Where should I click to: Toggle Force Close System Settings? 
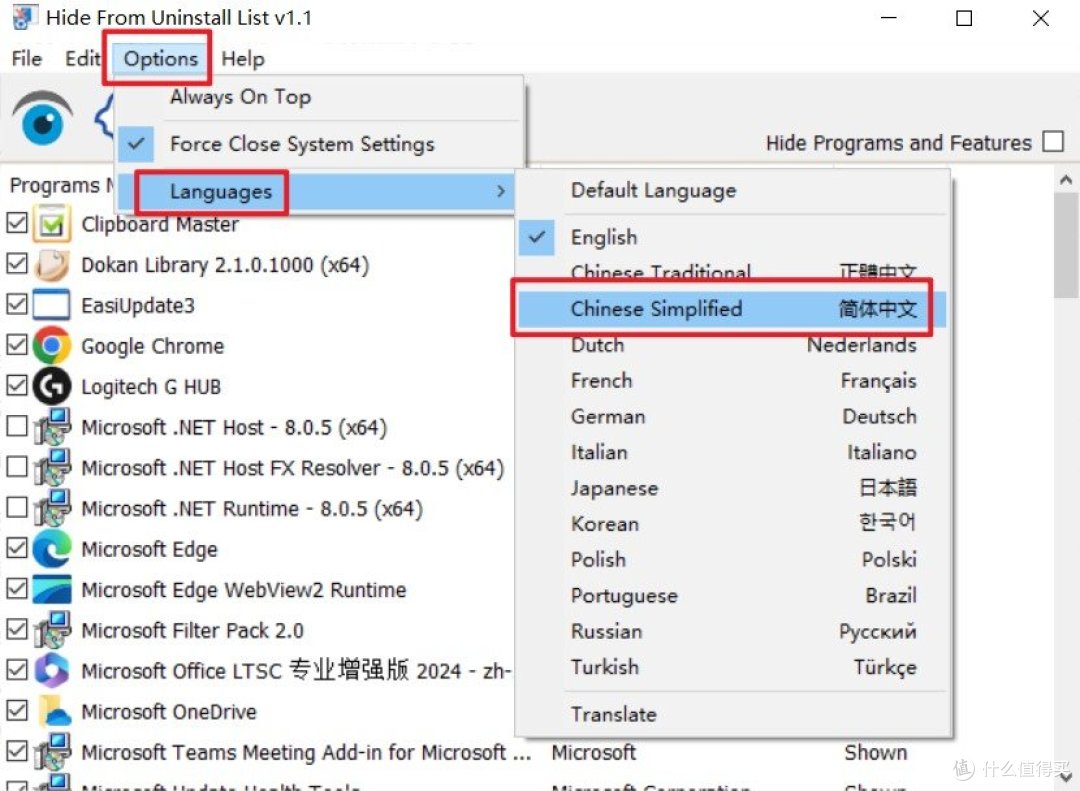(x=318, y=144)
